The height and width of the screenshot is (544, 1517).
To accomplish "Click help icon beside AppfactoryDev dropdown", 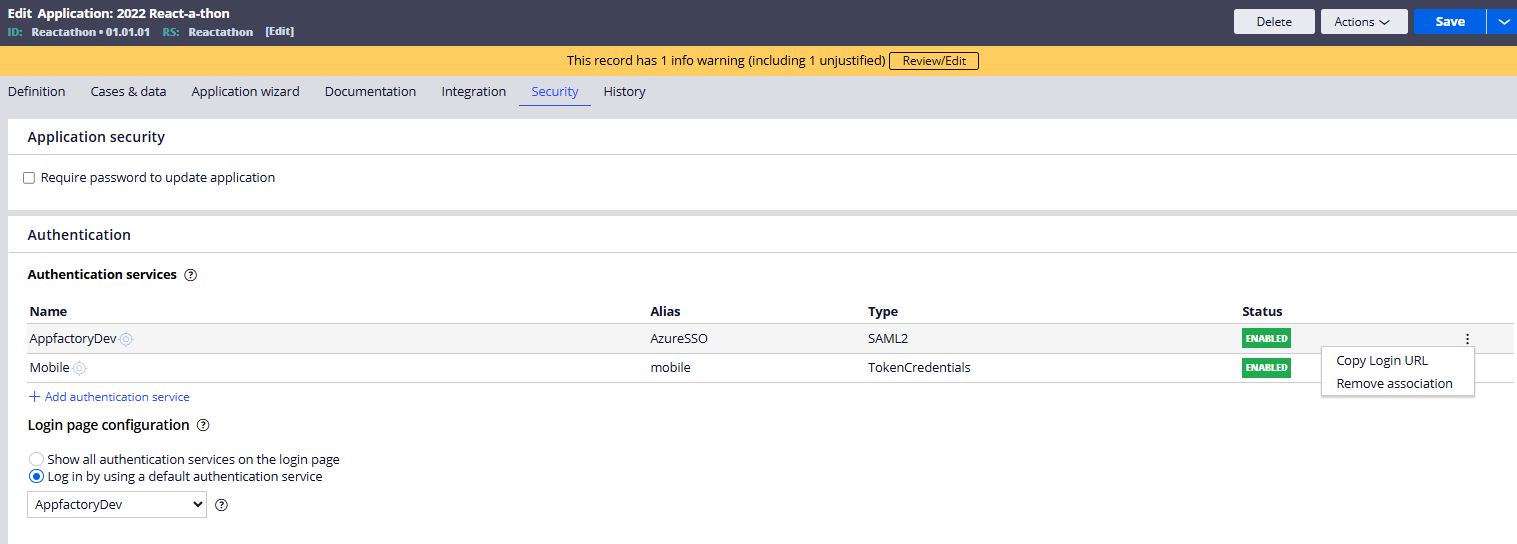I will [222, 506].
